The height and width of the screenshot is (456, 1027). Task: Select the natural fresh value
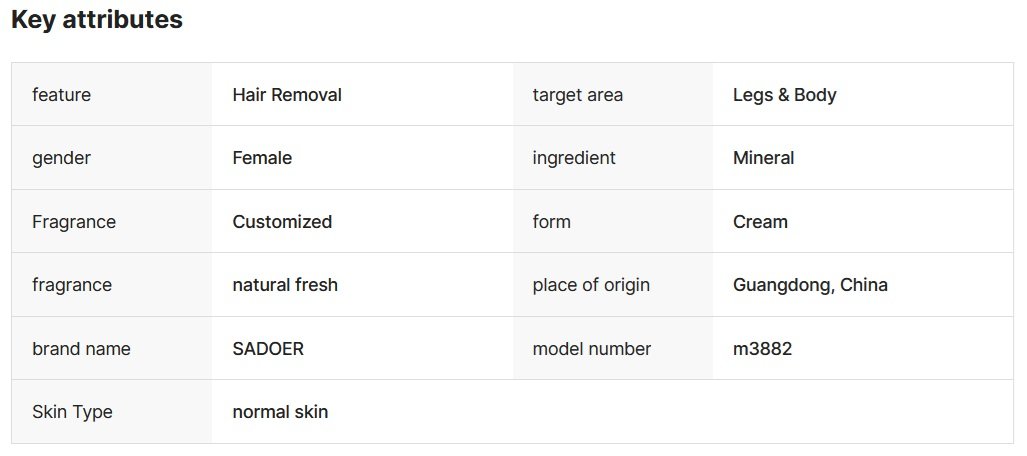285,285
